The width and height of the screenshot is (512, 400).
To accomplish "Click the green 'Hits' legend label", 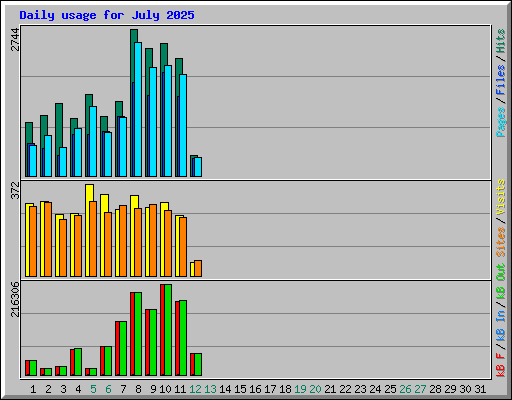I will (x=501, y=41).
